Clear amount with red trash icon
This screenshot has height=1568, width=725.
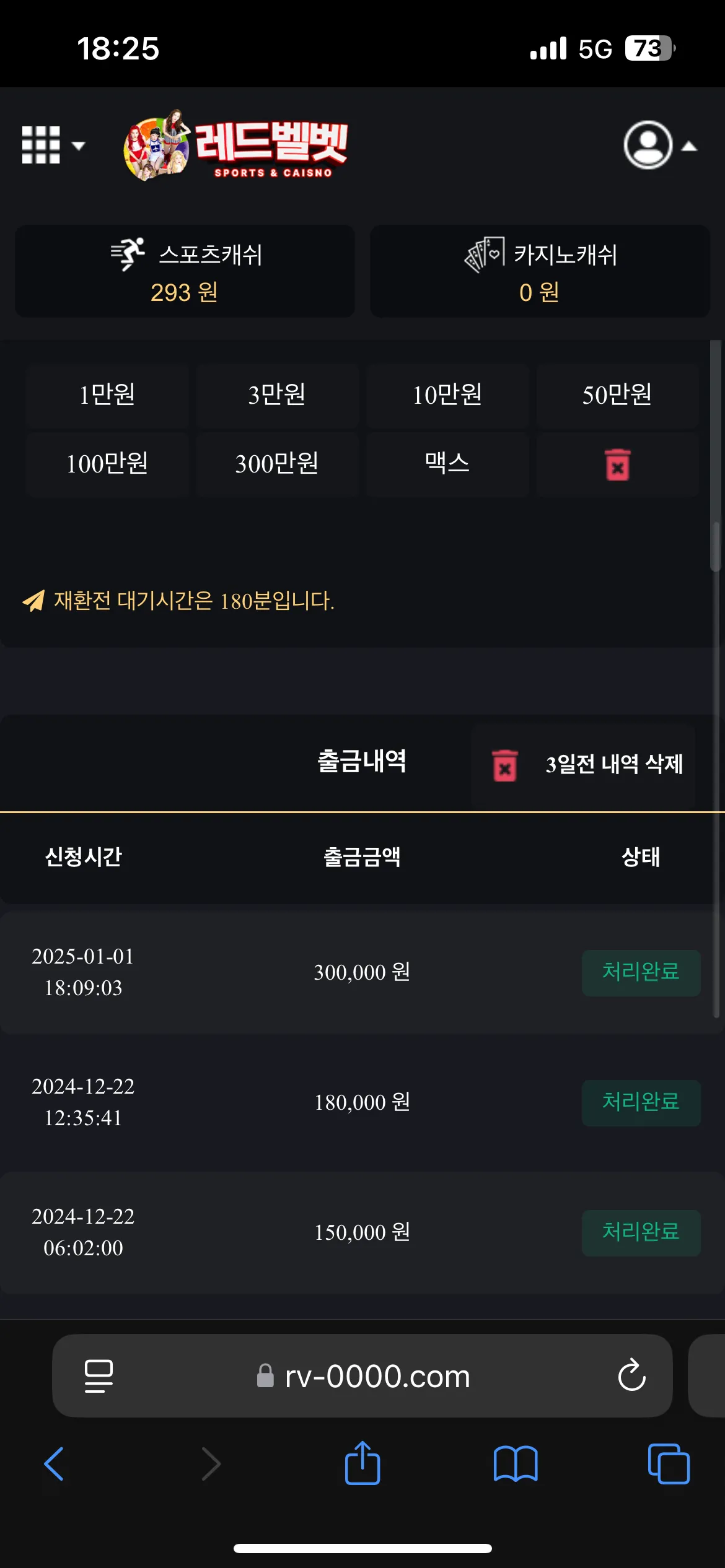tap(617, 464)
